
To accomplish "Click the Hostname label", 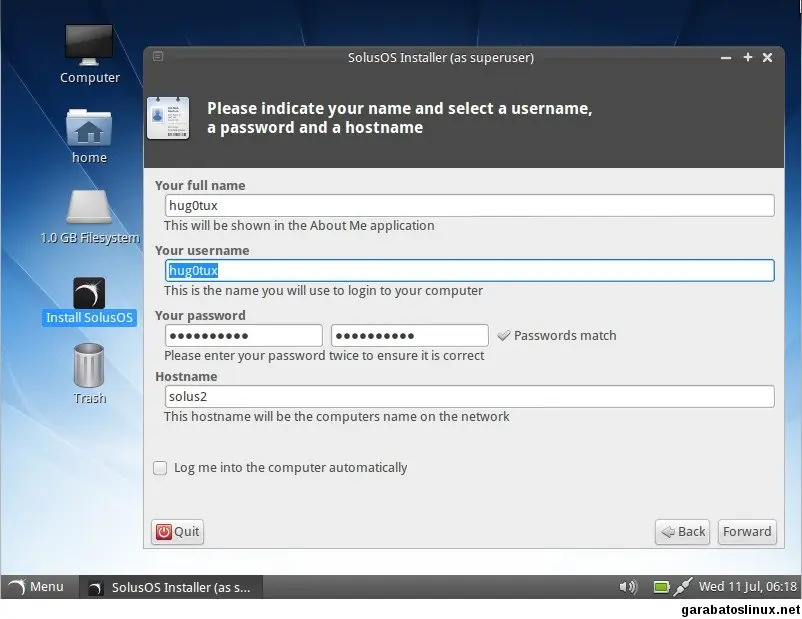I will 186,377.
